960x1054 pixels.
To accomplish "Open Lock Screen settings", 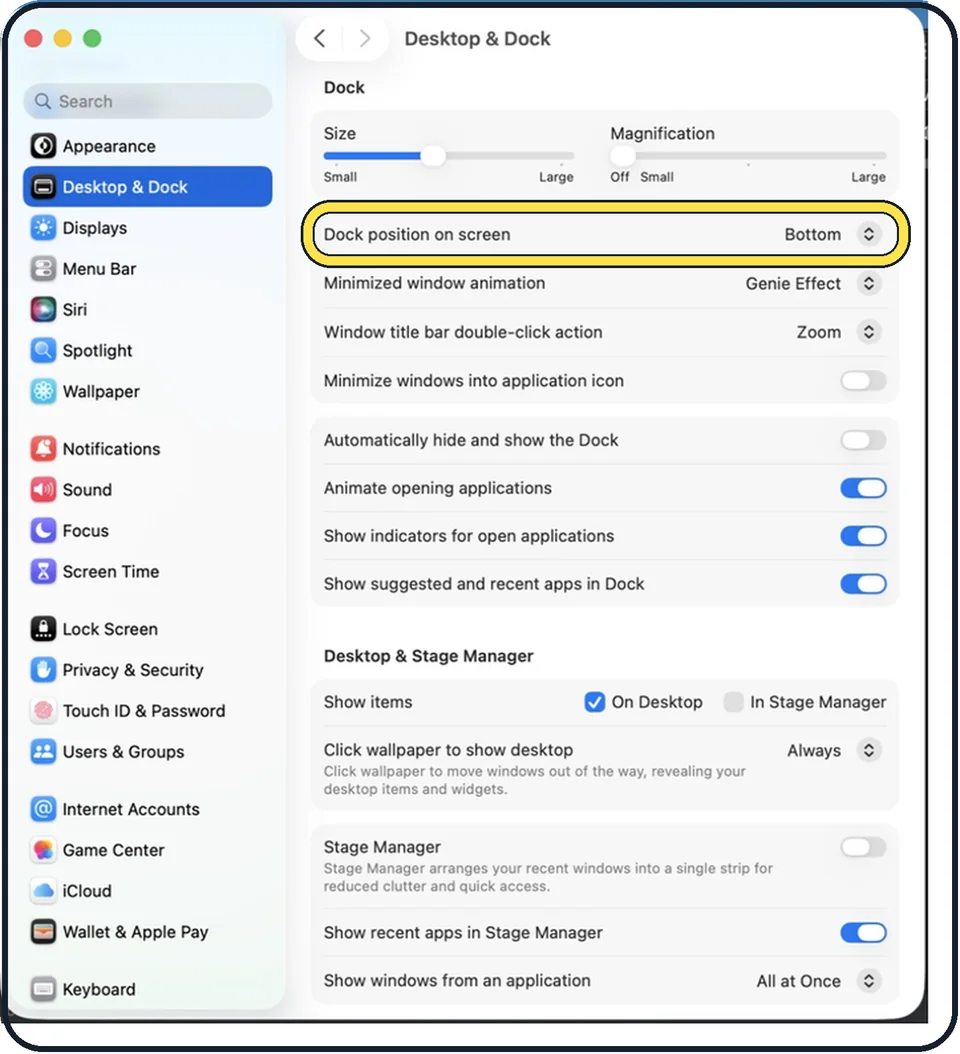I will (148, 629).
